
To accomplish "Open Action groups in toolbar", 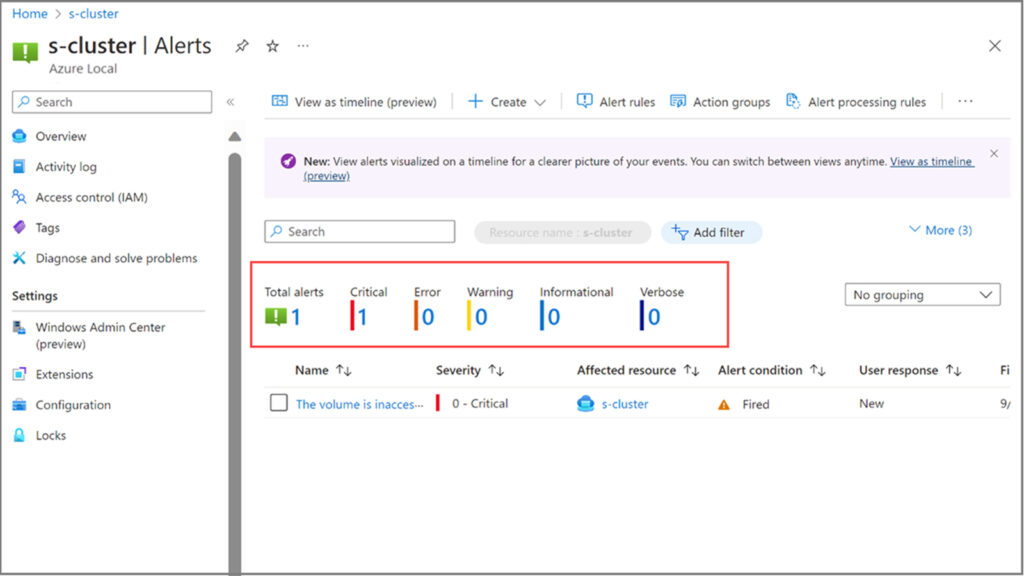I will coord(720,102).
